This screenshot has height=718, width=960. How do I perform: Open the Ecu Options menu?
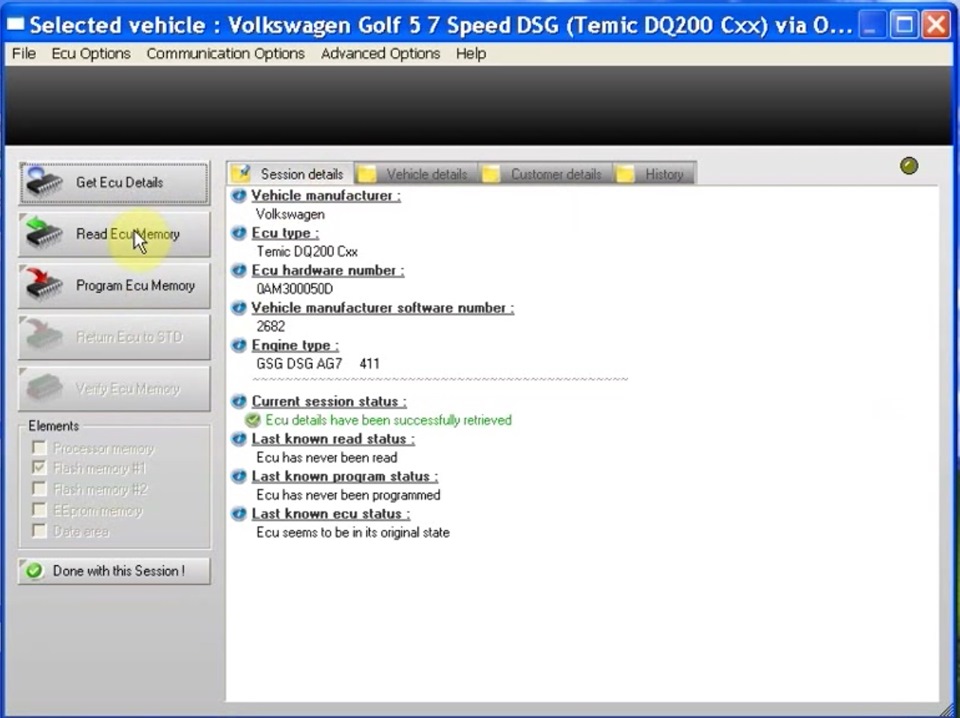tap(91, 54)
